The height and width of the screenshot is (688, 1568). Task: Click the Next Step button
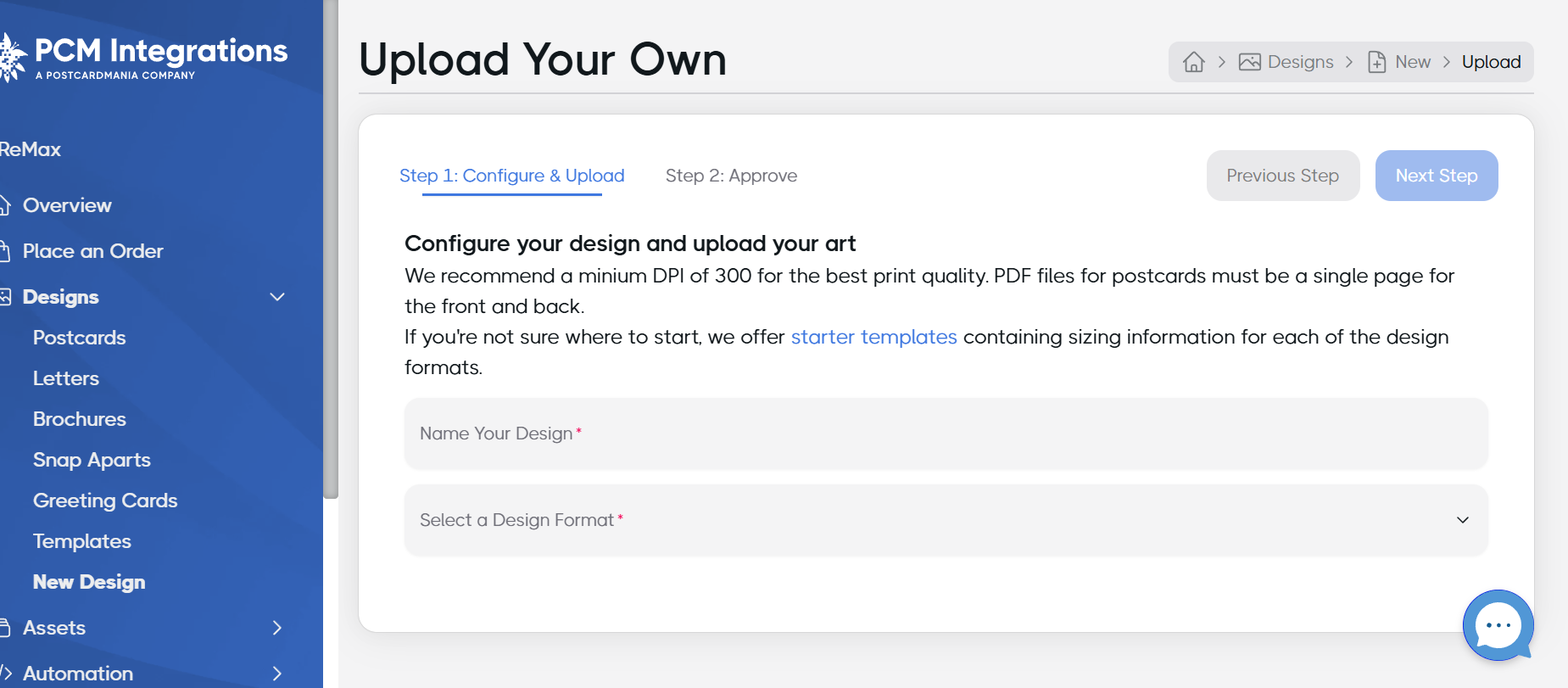(x=1437, y=176)
